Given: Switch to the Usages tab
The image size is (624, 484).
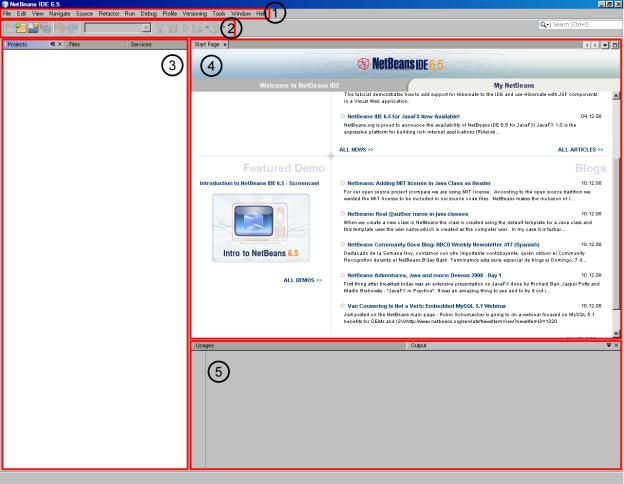Looking at the screenshot, I should pyautogui.click(x=205, y=345).
